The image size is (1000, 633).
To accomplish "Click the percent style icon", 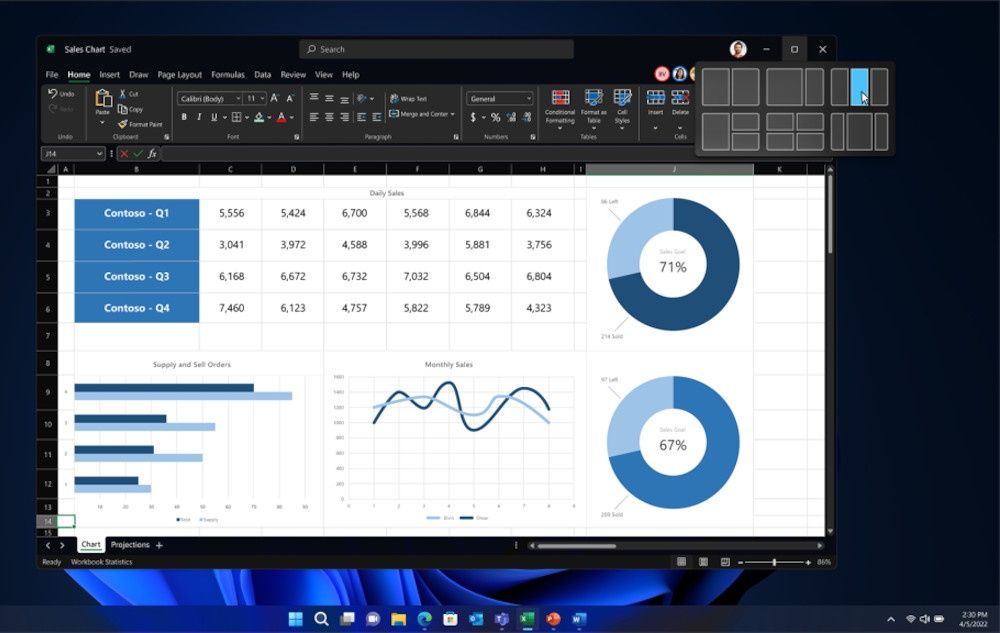I will (x=496, y=117).
